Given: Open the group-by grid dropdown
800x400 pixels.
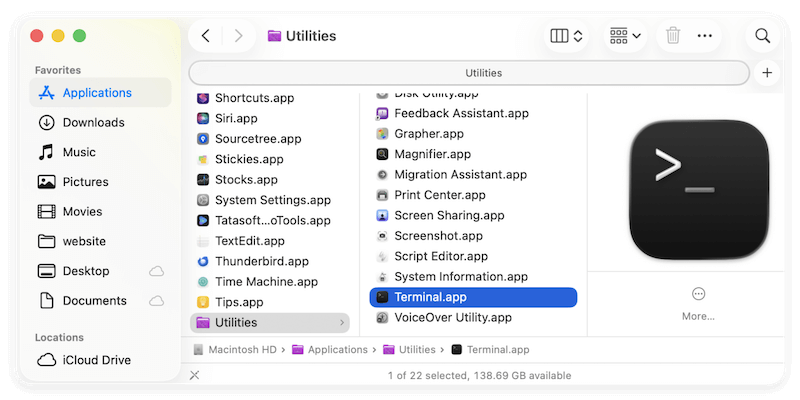Looking at the screenshot, I should (x=626, y=36).
